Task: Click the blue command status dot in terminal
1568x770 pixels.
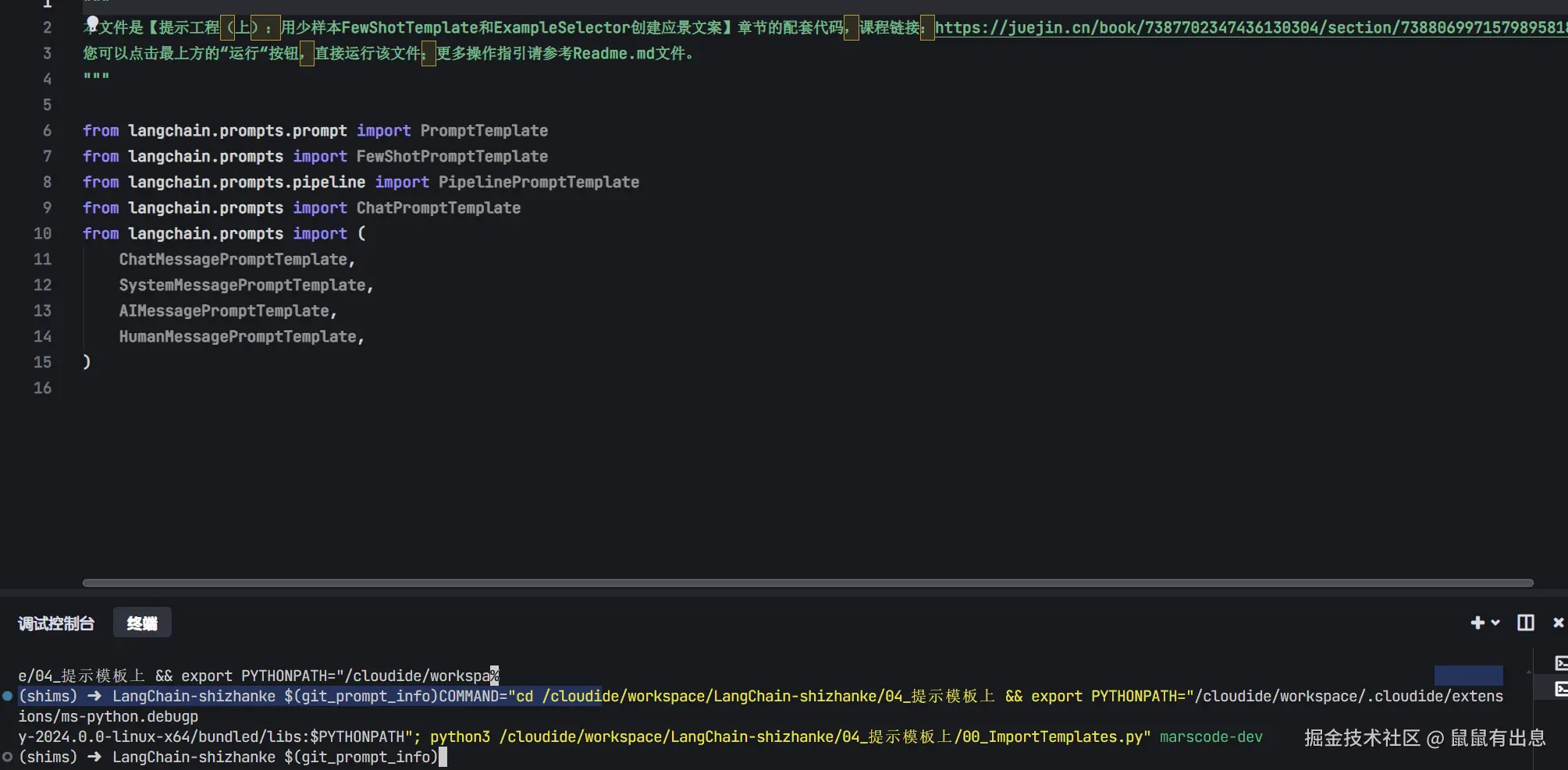Action: tap(8, 696)
